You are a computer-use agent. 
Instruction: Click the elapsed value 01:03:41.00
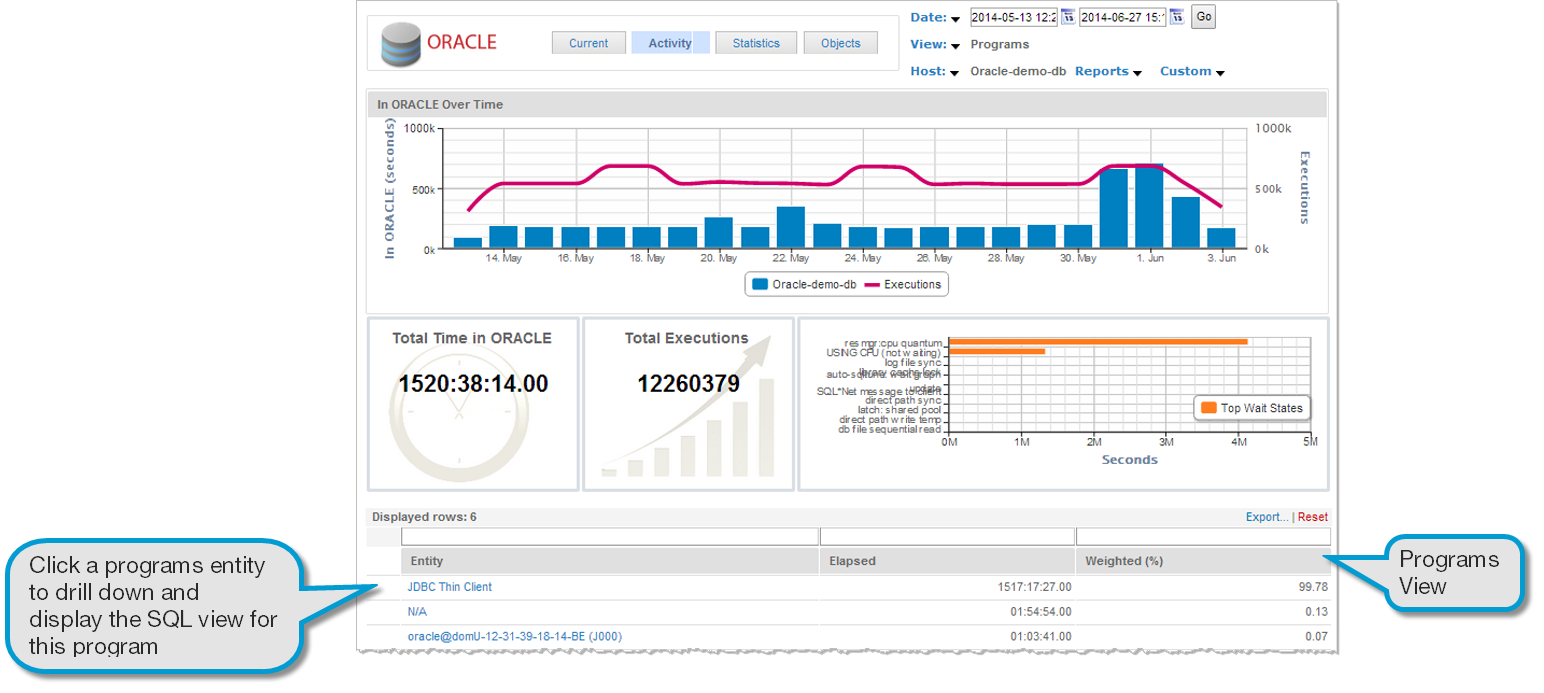[x=1040, y=636]
